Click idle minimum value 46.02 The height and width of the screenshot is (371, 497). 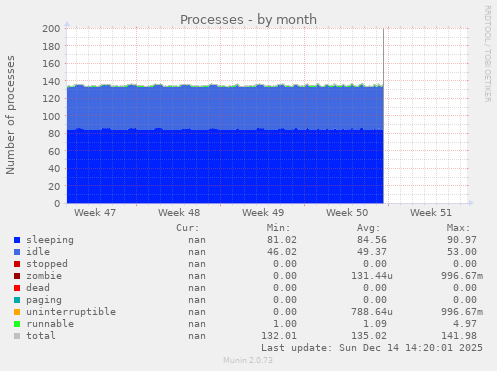coord(282,252)
